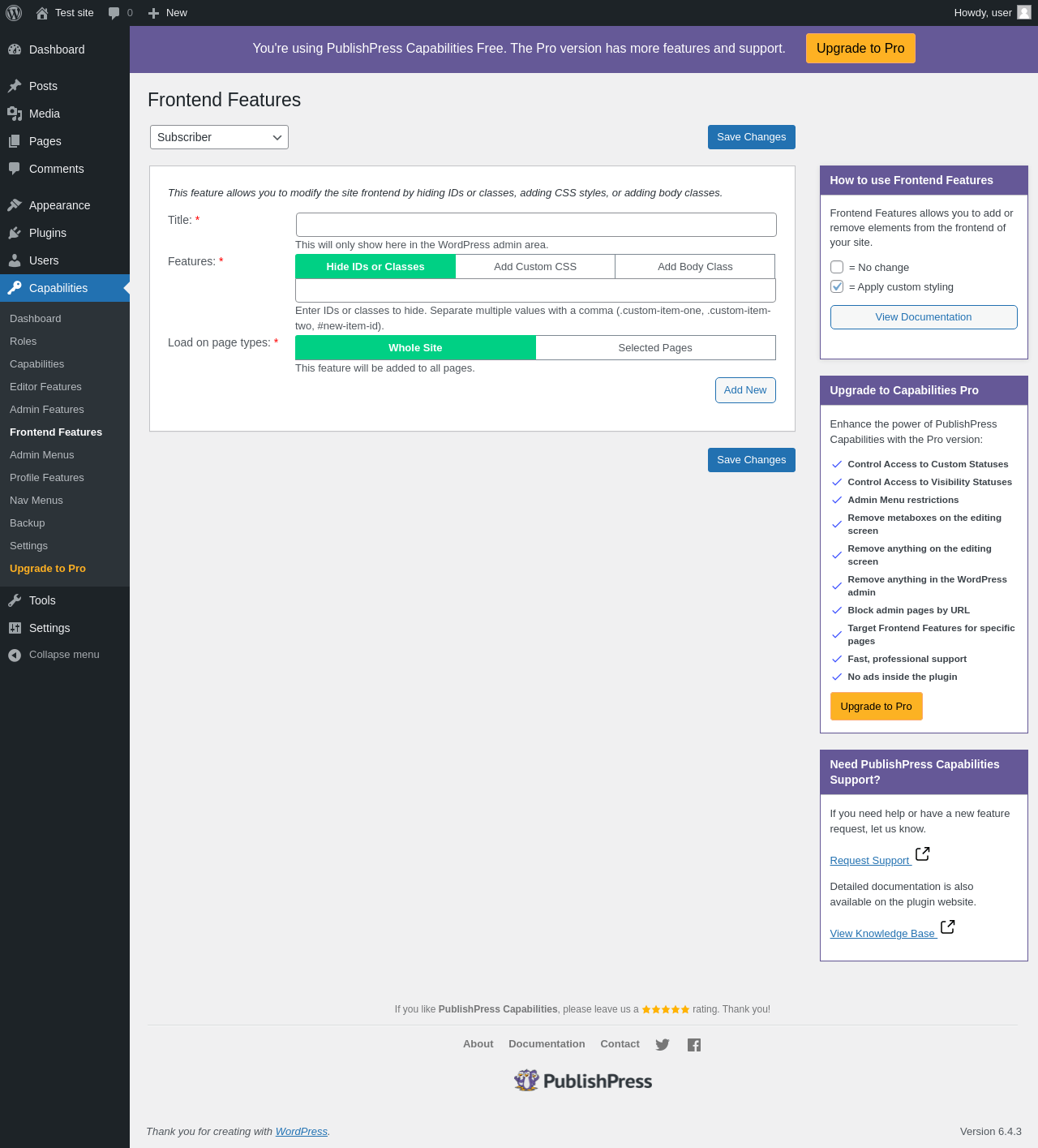Click the Add New button
1038x1148 pixels.
[x=745, y=390]
